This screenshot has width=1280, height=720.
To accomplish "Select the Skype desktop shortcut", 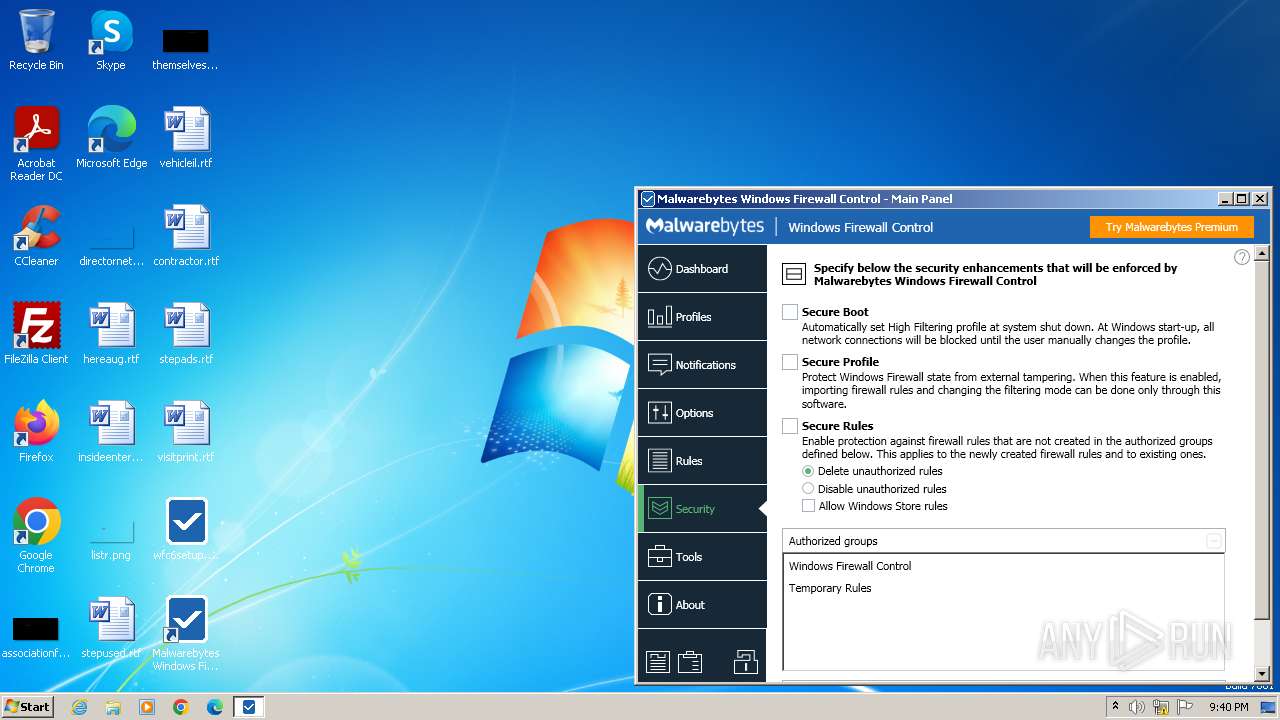I will 111,41.
